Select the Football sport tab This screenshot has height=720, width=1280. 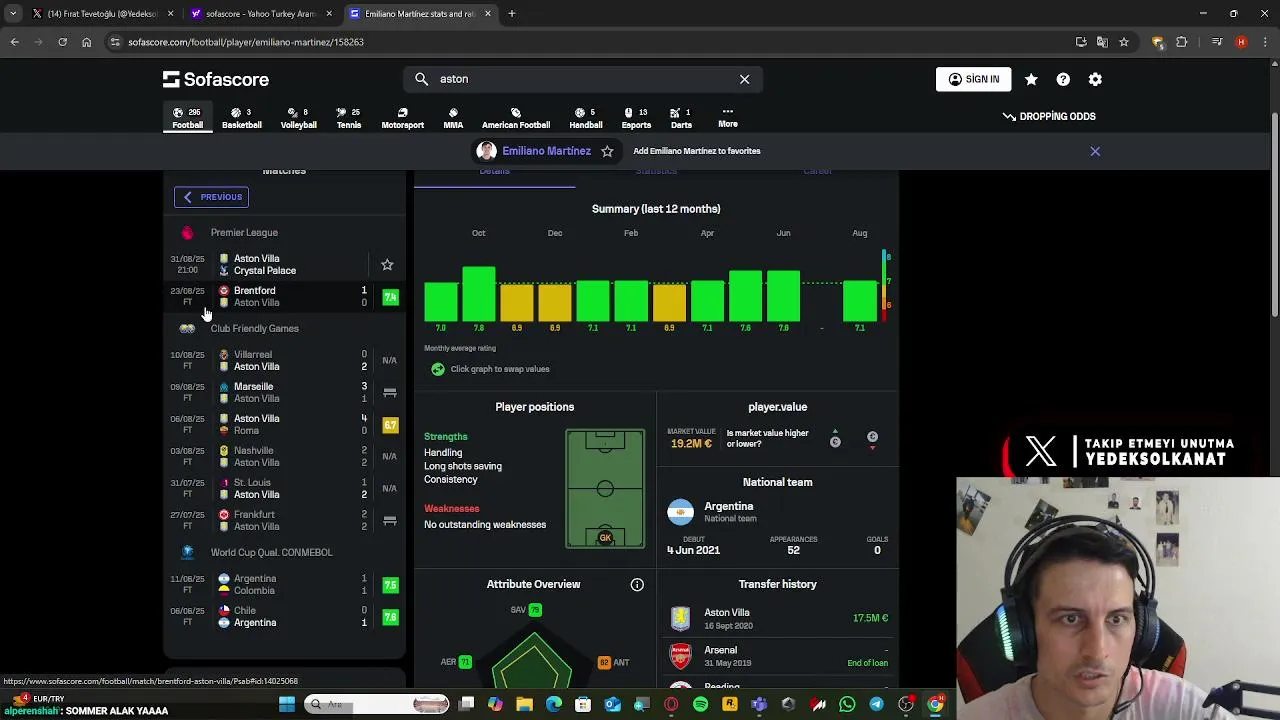click(187, 118)
